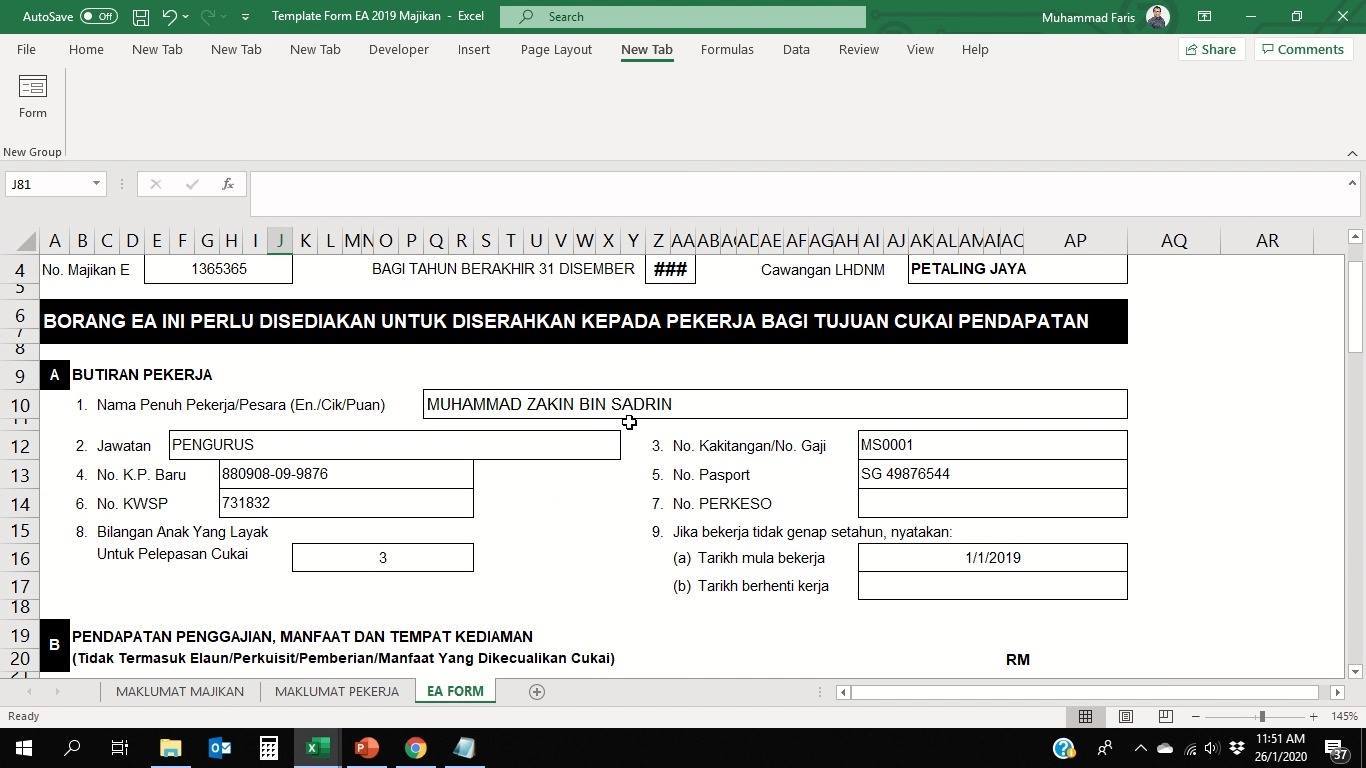Switch to MAKLUMAT MAJIKAN sheet
This screenshot has width=1366, height=768.
pos(180,691)
